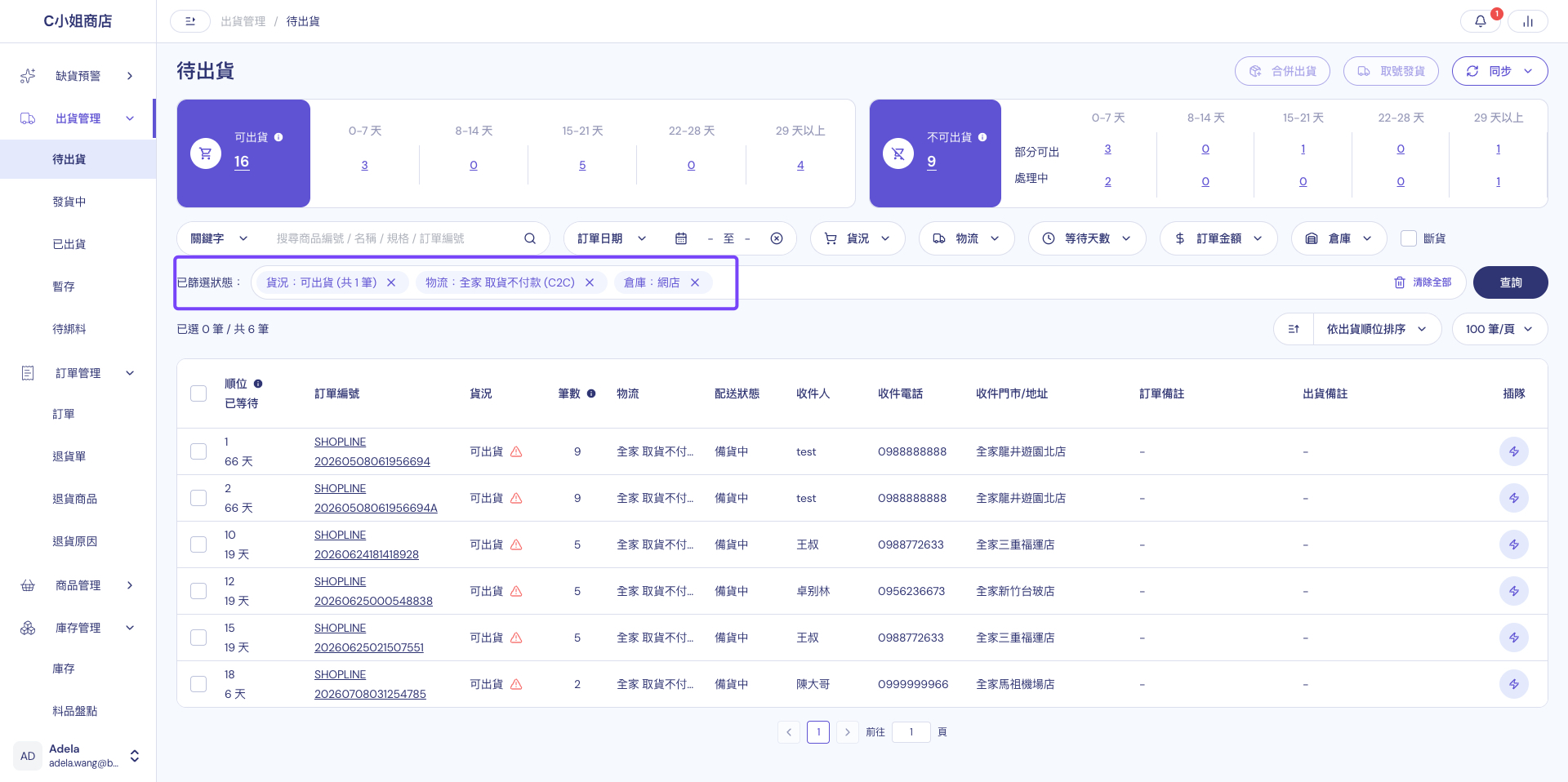Jump the queue for order 20260708031254785
1568x782 pixels.
pyautogui.click(x=1514, y=684)
